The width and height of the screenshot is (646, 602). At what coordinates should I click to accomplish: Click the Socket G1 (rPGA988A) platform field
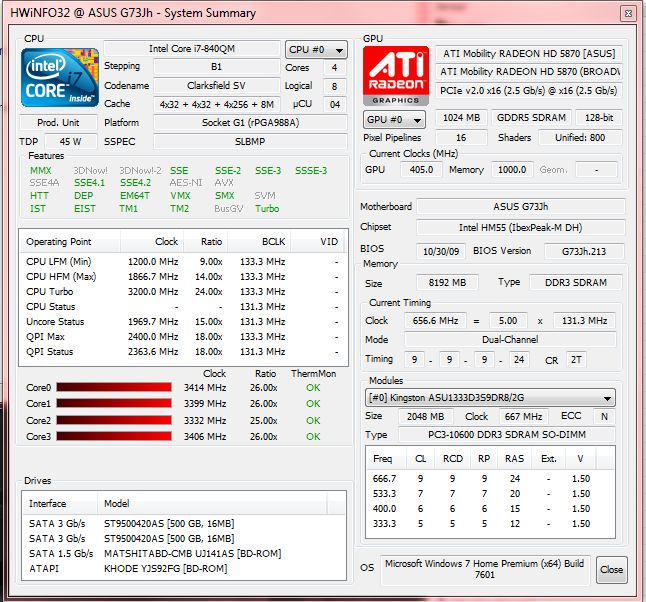point(250,123)
